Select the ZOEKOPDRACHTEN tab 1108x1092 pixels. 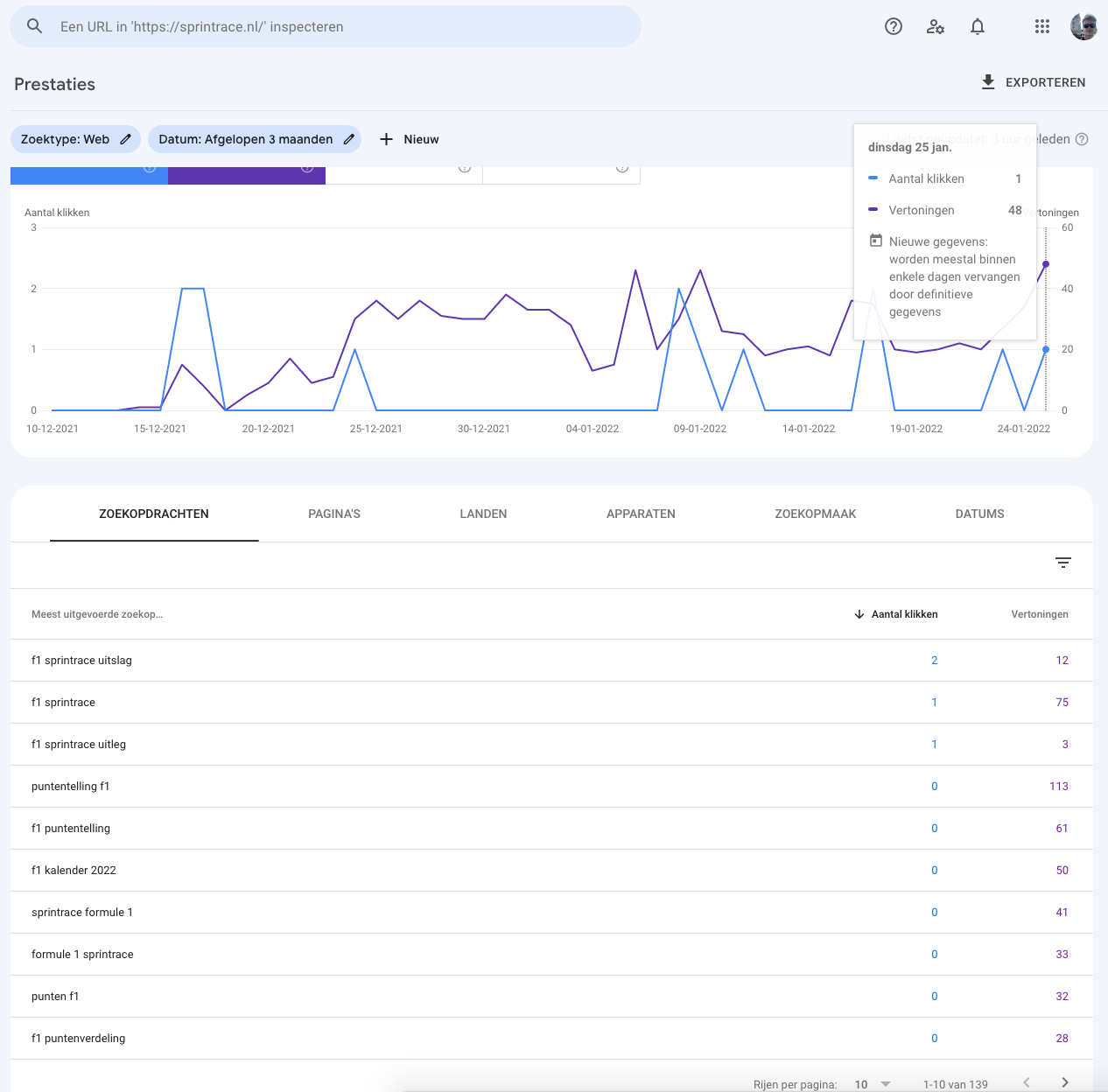pyautogui.click(x=154, y=514)
